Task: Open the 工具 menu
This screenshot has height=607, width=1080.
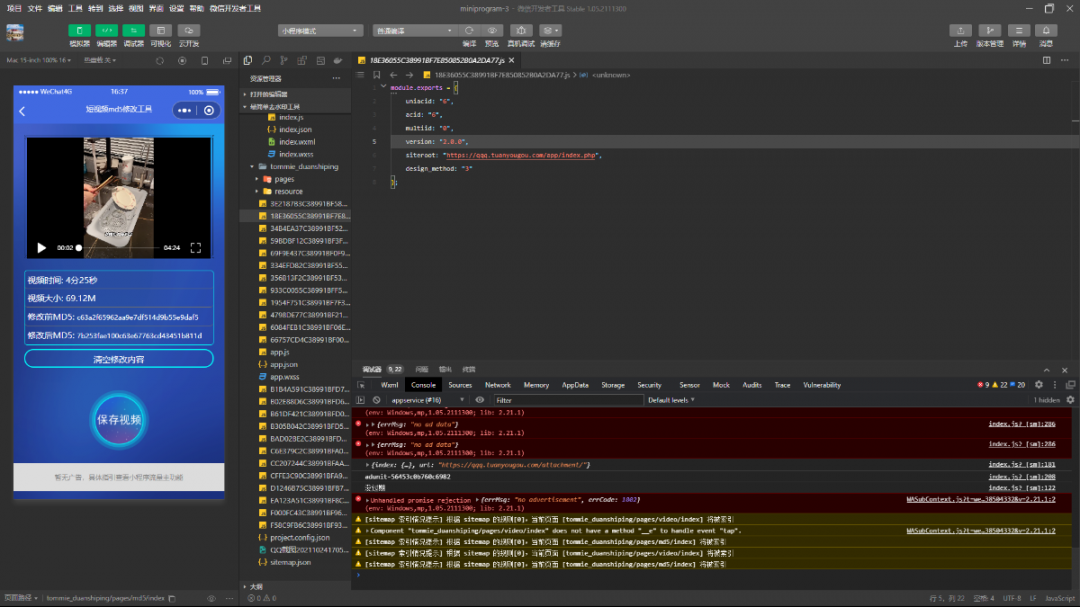Action: (75, 8)
